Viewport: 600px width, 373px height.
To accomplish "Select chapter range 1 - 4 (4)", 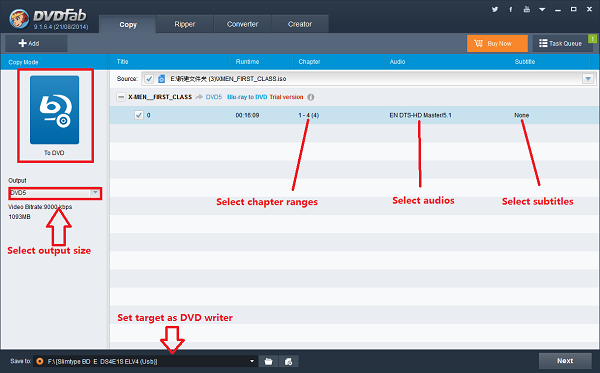I will (x=308, y=115).
